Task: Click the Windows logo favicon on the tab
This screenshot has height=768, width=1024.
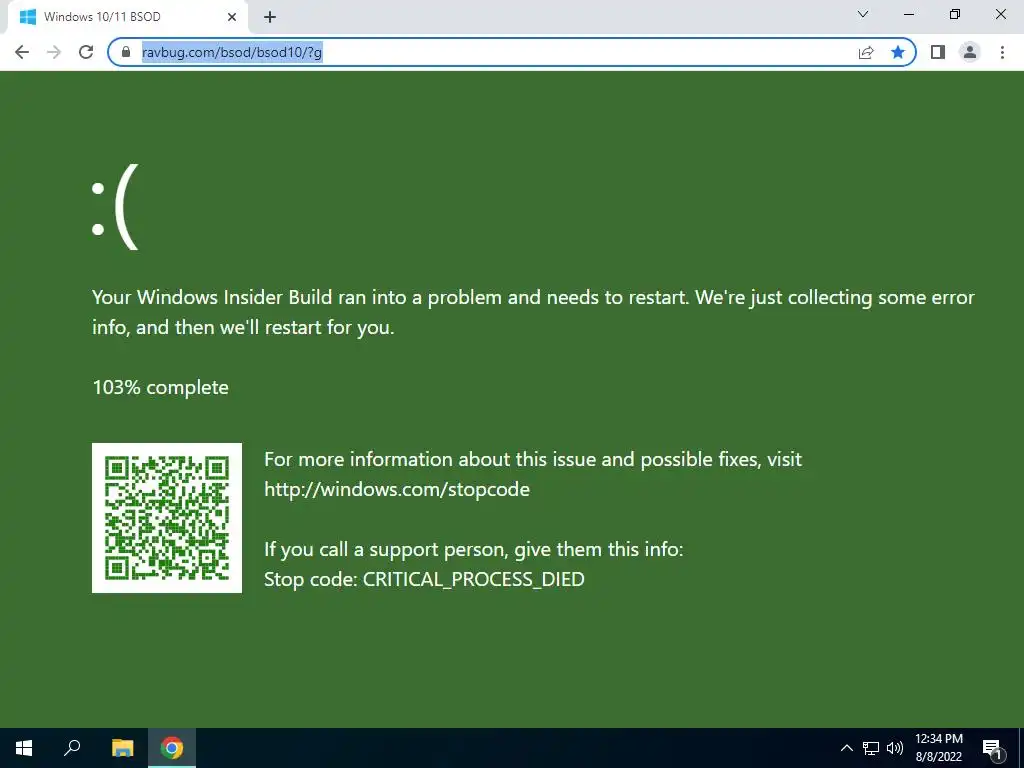Action: [x=27, y=17]
